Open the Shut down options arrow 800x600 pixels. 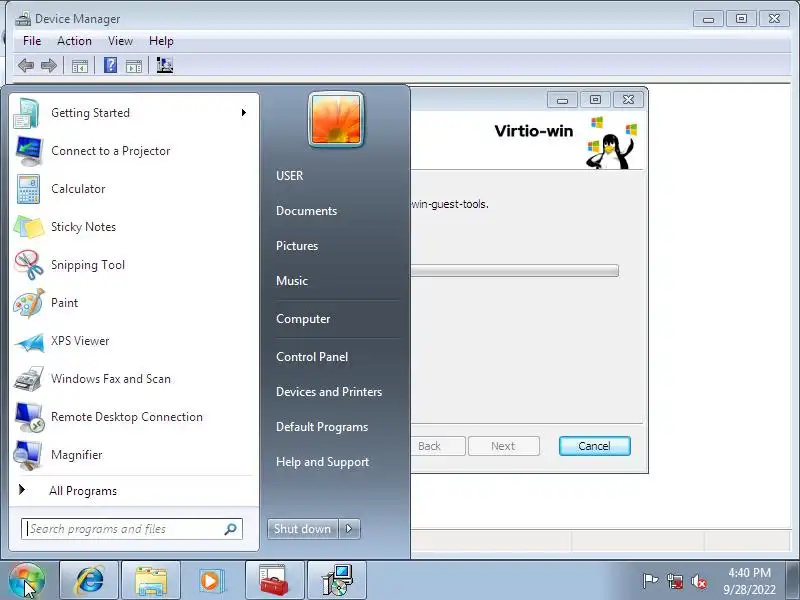coord(349,529)
